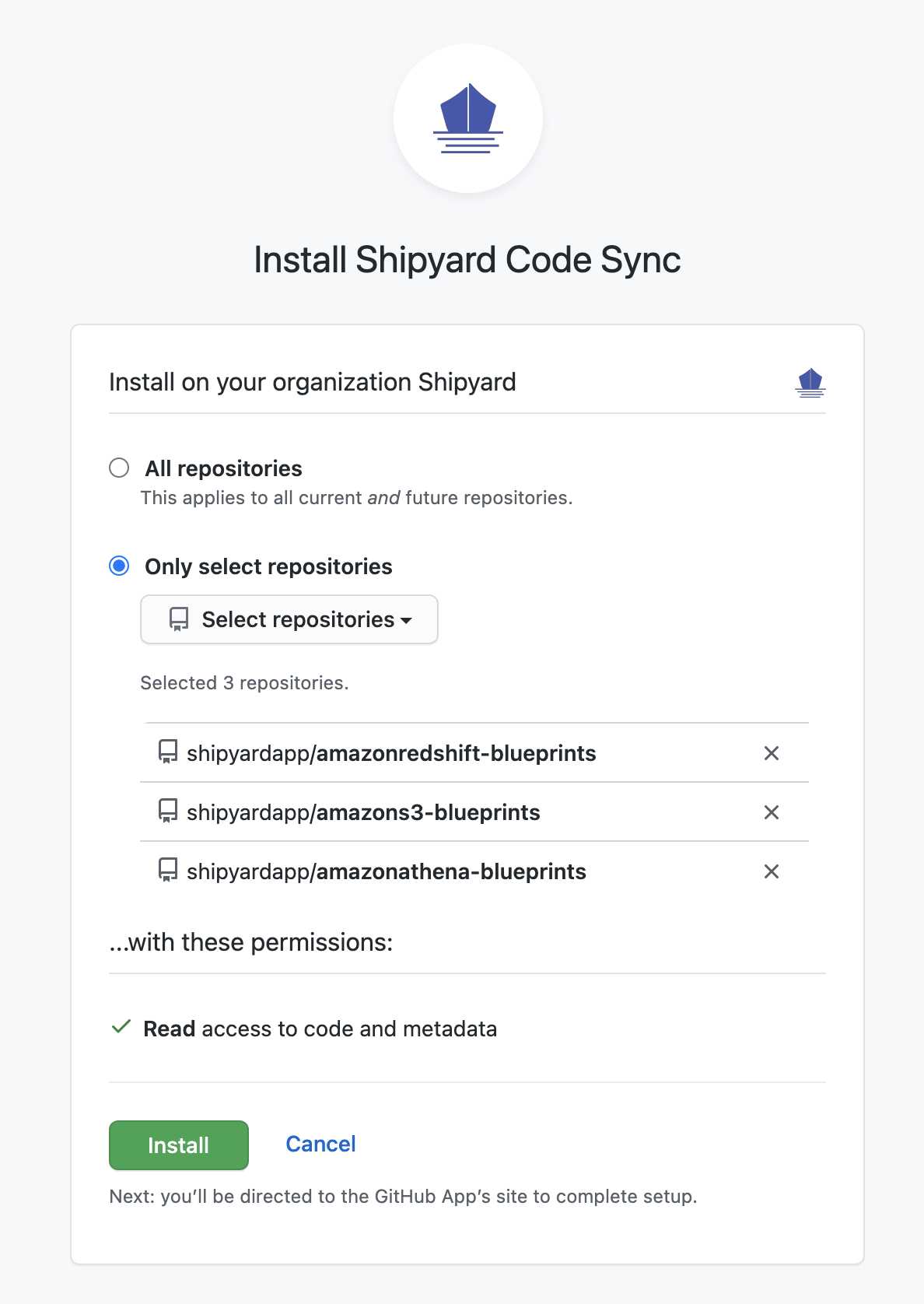The width and height of the screenshot is (924, 1304).
Task: Click repo icon beside amazonathena-blueprints
Action: 168,870
